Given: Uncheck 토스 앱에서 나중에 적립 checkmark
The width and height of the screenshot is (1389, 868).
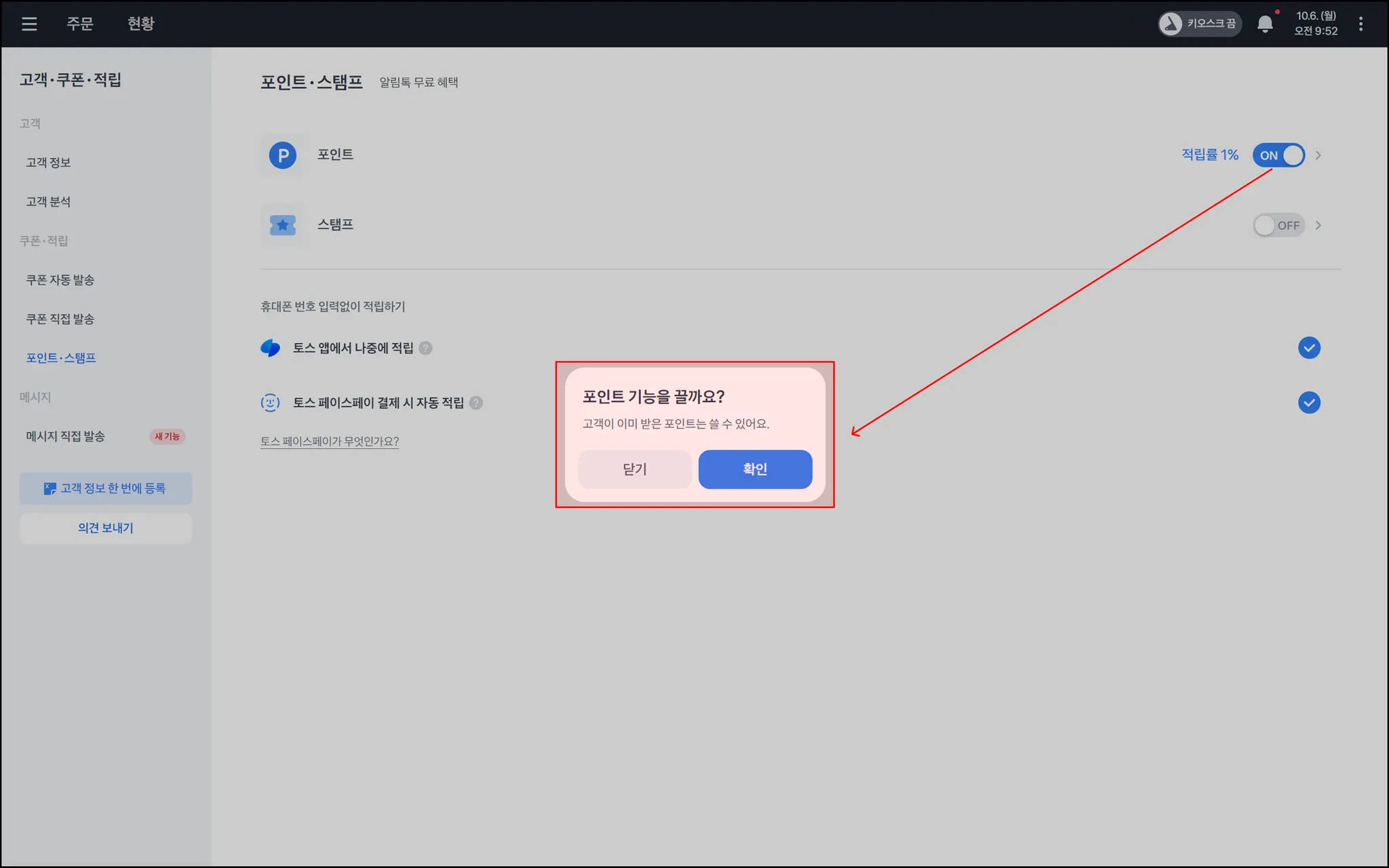Looking at the screenshot, I should point(1309,348).
